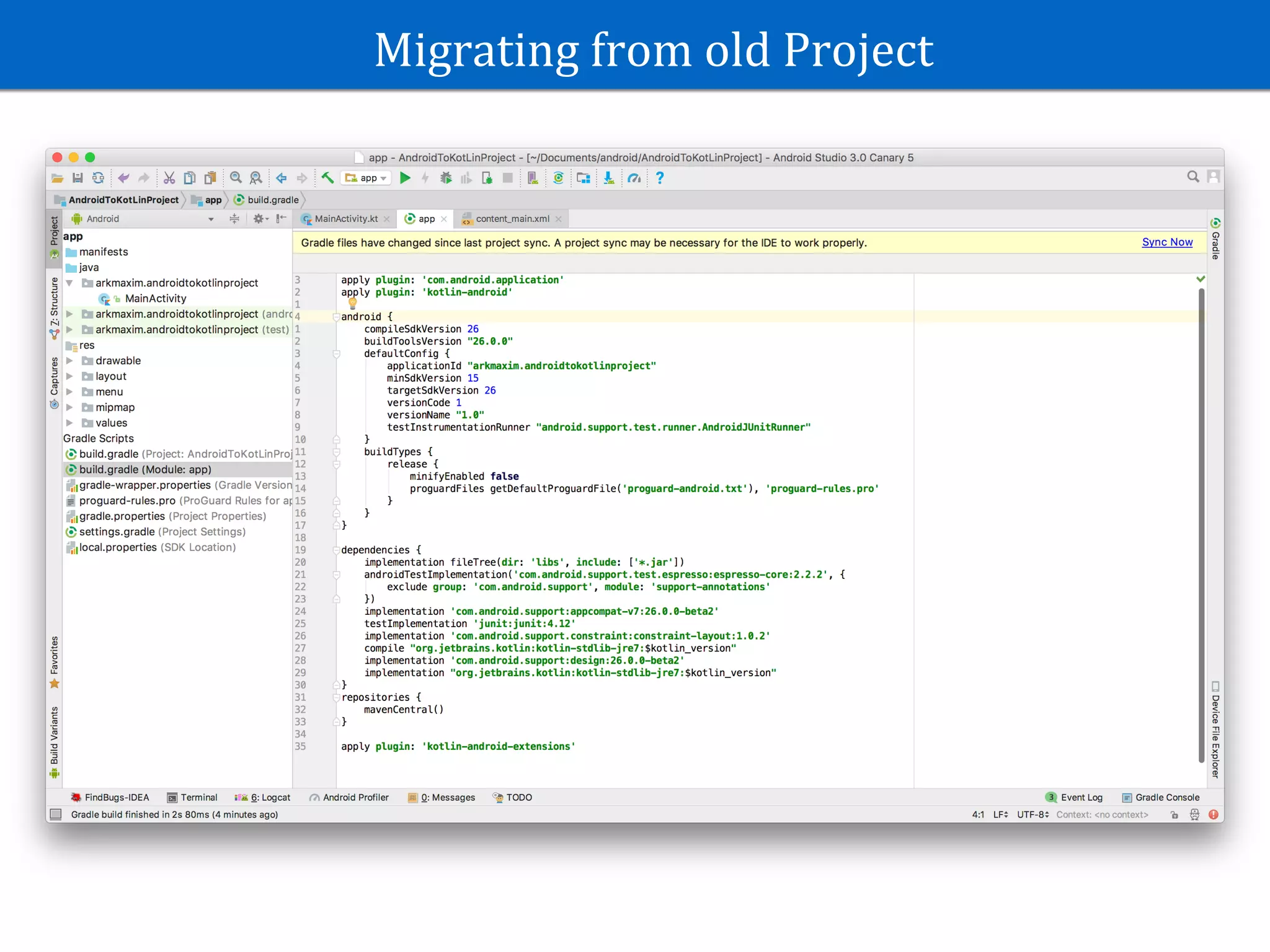Open the Event Log button
1270x952 pixels.
pos(1074,798)
